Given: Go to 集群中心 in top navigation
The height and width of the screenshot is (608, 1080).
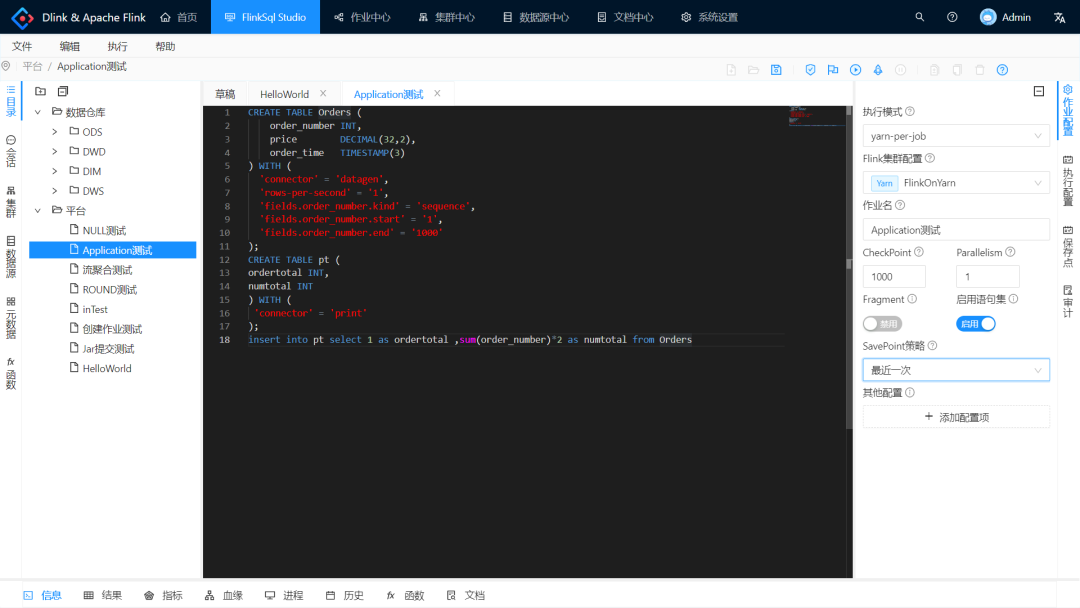Looking at the screenshot, I should (x=447, y=17).
